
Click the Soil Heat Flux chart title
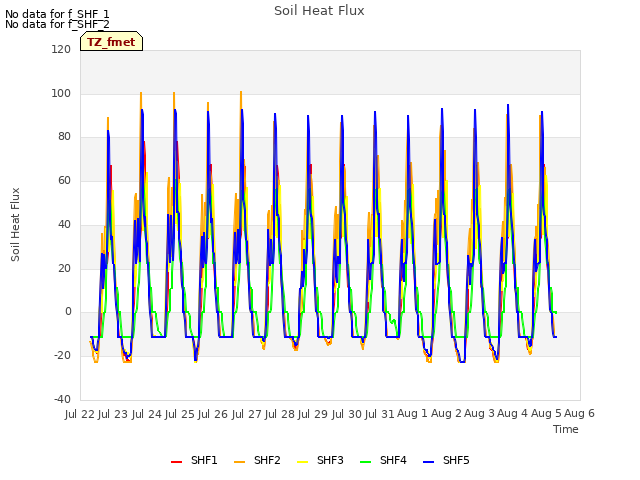click(x=319, y=11)
